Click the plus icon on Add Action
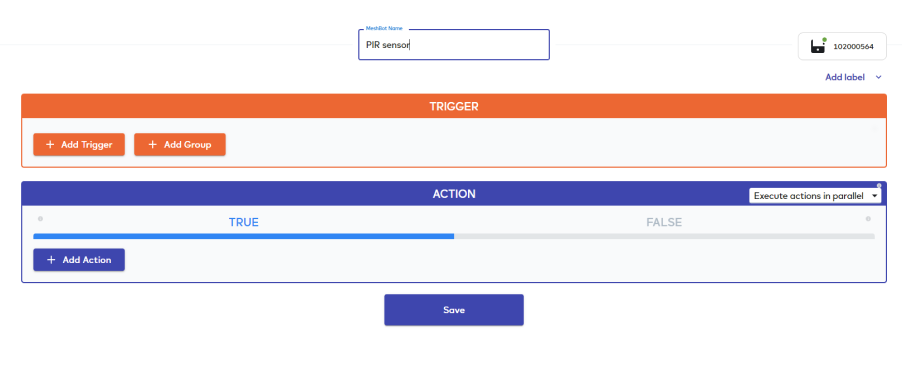Viewport: 902px width, 381px height. point(51,260)
